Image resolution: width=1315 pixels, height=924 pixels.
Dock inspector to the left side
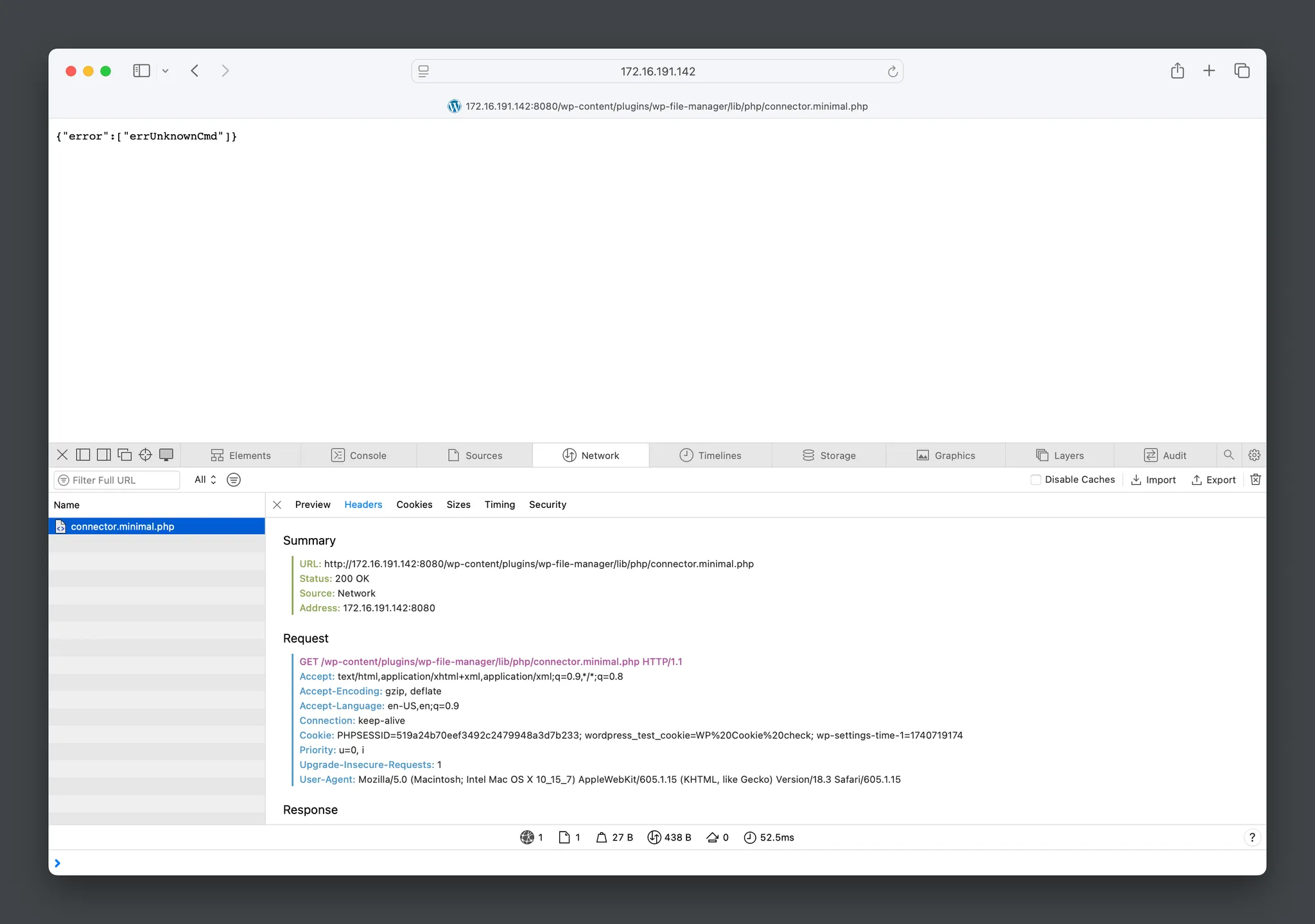(x=83, y=455)
